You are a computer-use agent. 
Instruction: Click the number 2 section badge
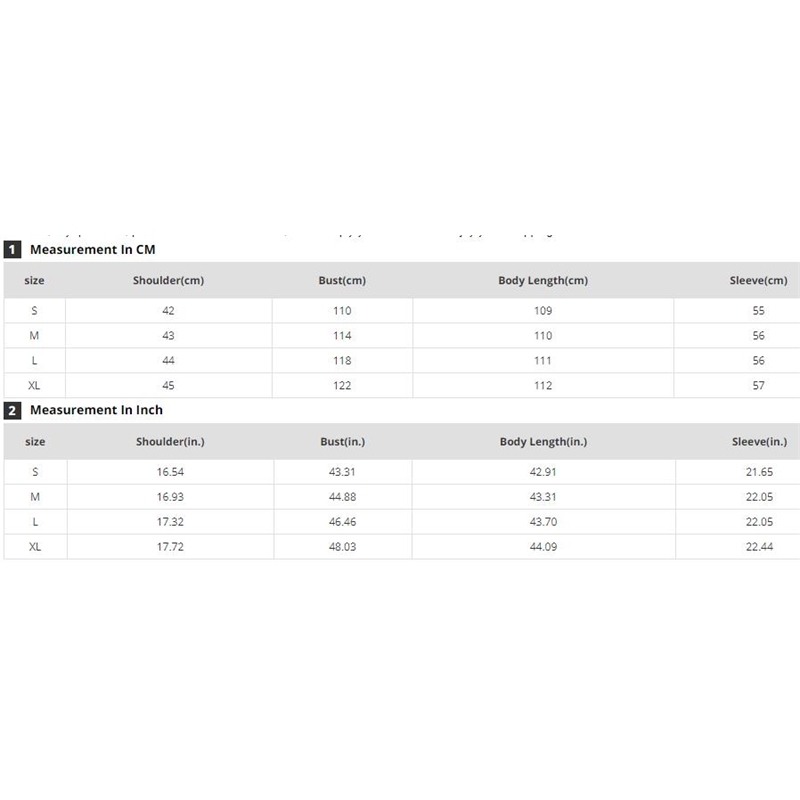click(x=12, y=410)
